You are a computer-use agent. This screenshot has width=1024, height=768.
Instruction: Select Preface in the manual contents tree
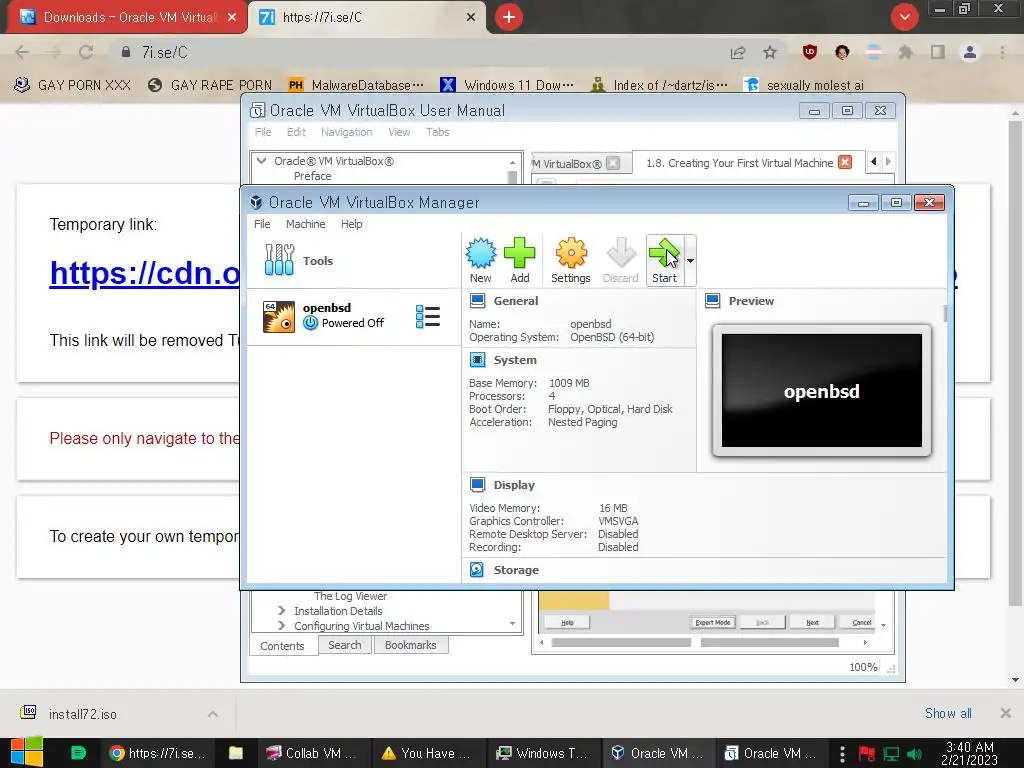click(x=312, y=176)
